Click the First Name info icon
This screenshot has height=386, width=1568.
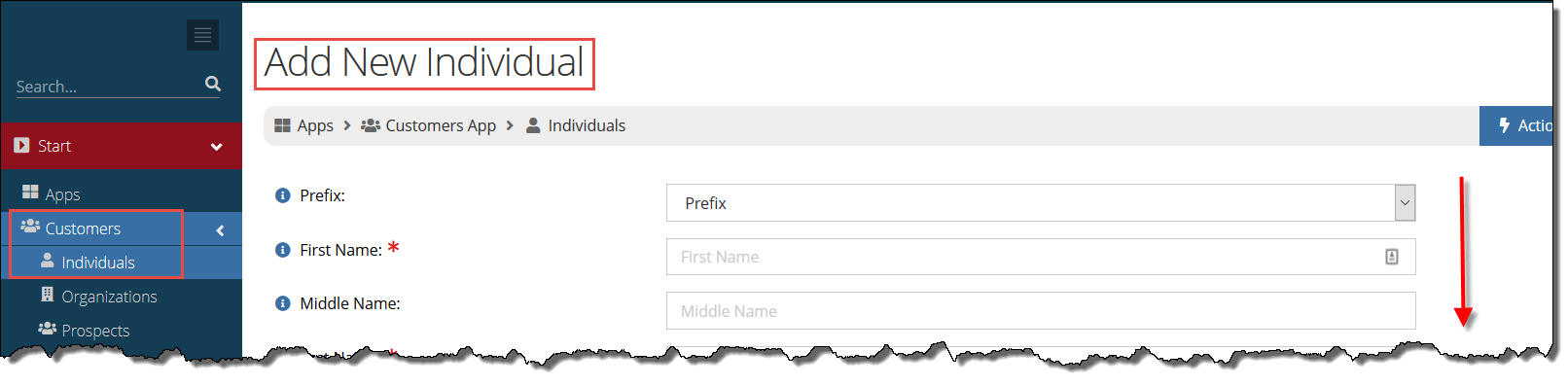(x=283, y=250)
